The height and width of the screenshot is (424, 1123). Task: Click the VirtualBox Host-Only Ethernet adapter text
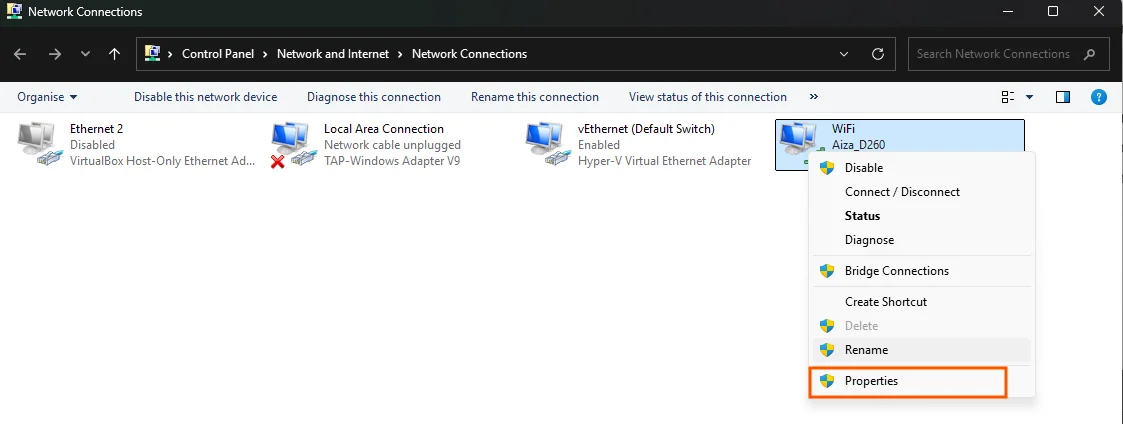pos(163,161)
